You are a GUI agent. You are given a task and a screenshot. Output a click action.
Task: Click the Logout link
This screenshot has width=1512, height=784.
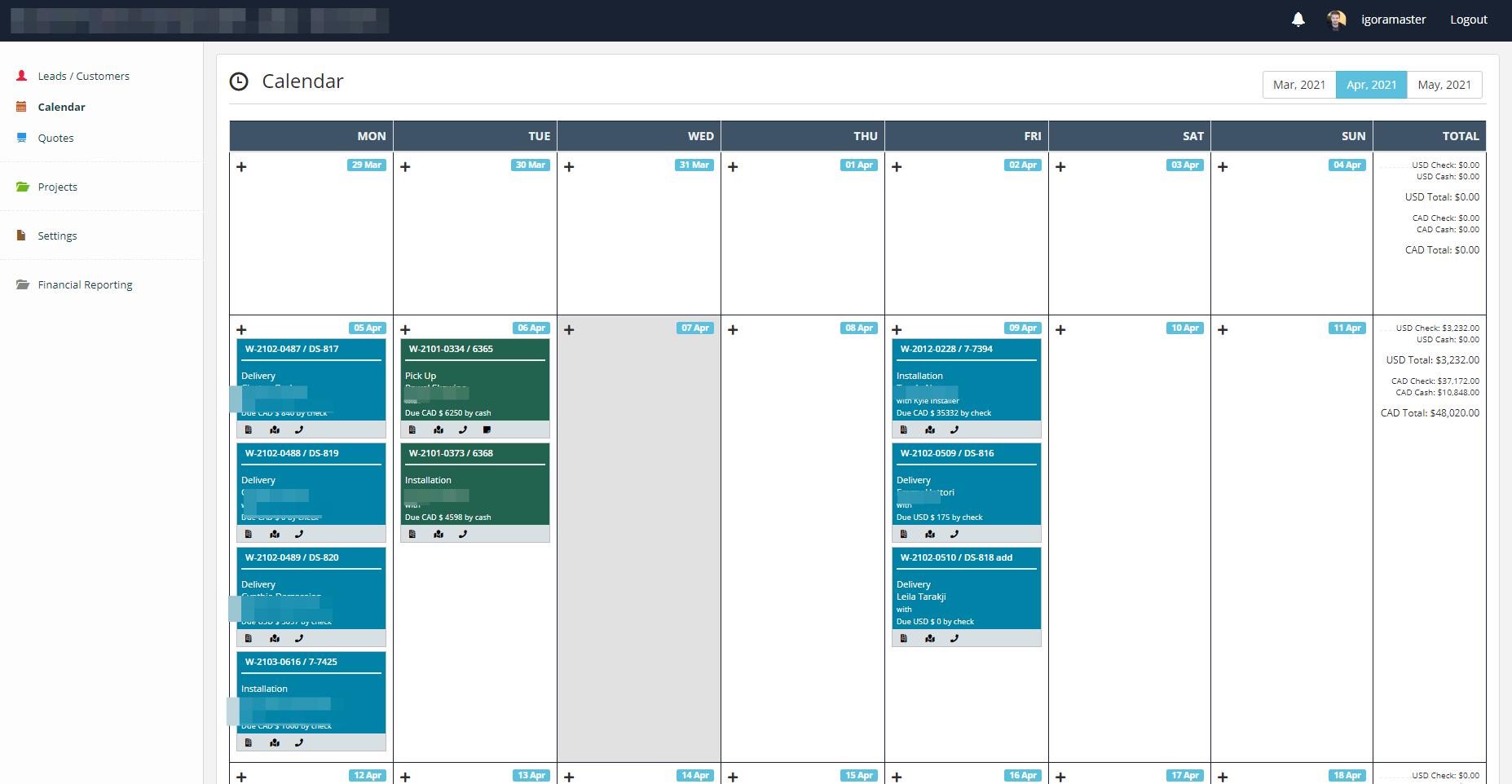pos(1468,20)
